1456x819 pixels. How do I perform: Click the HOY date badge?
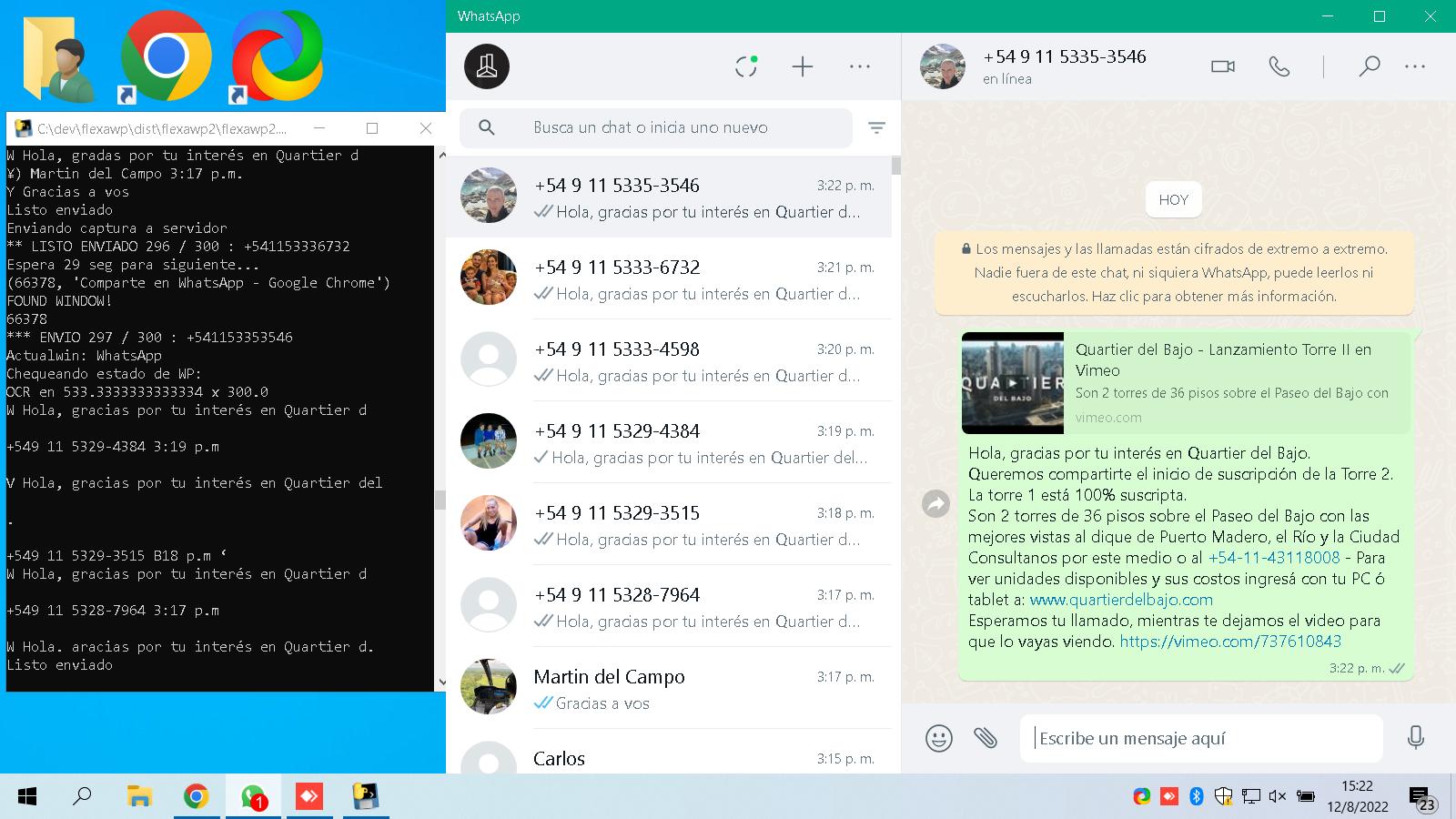point(1173,200)
